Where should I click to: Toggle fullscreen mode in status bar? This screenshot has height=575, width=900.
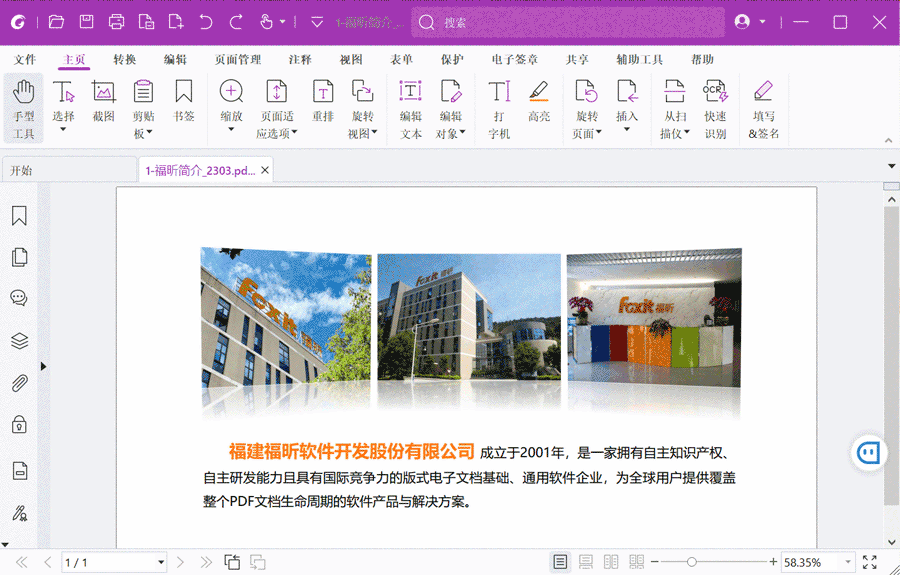pos(870,562)
